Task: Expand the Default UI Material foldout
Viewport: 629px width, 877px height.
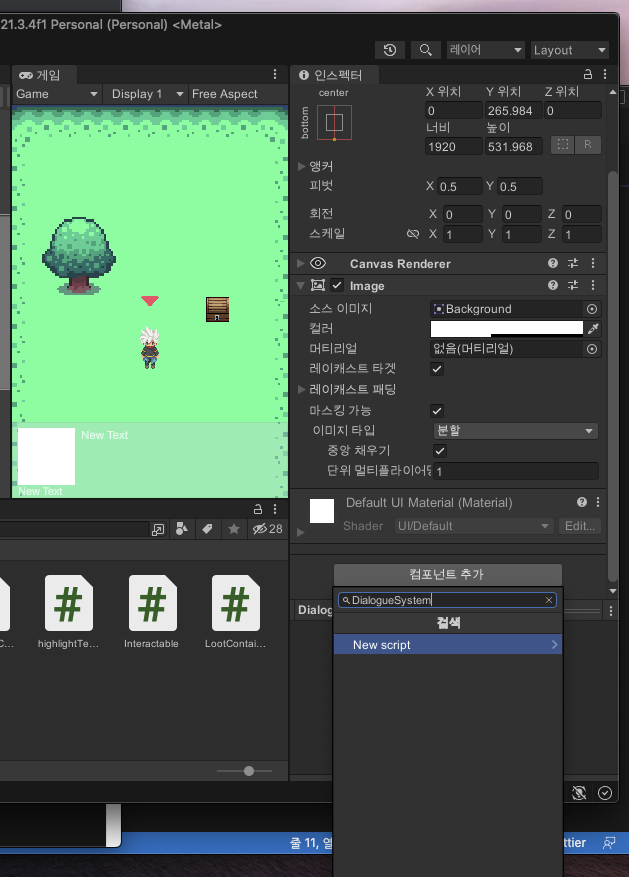Action: pos(301,532)
